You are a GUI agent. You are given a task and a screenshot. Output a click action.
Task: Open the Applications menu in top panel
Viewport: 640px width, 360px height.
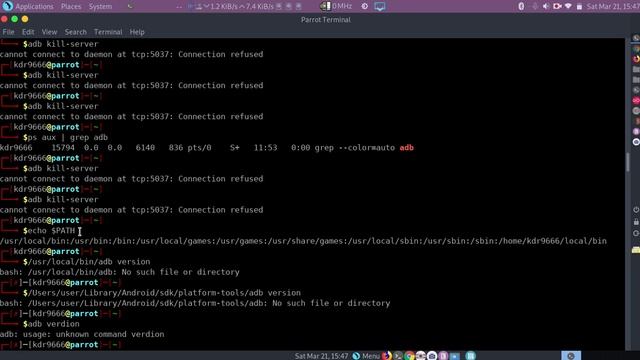click(x=34, y=7)
